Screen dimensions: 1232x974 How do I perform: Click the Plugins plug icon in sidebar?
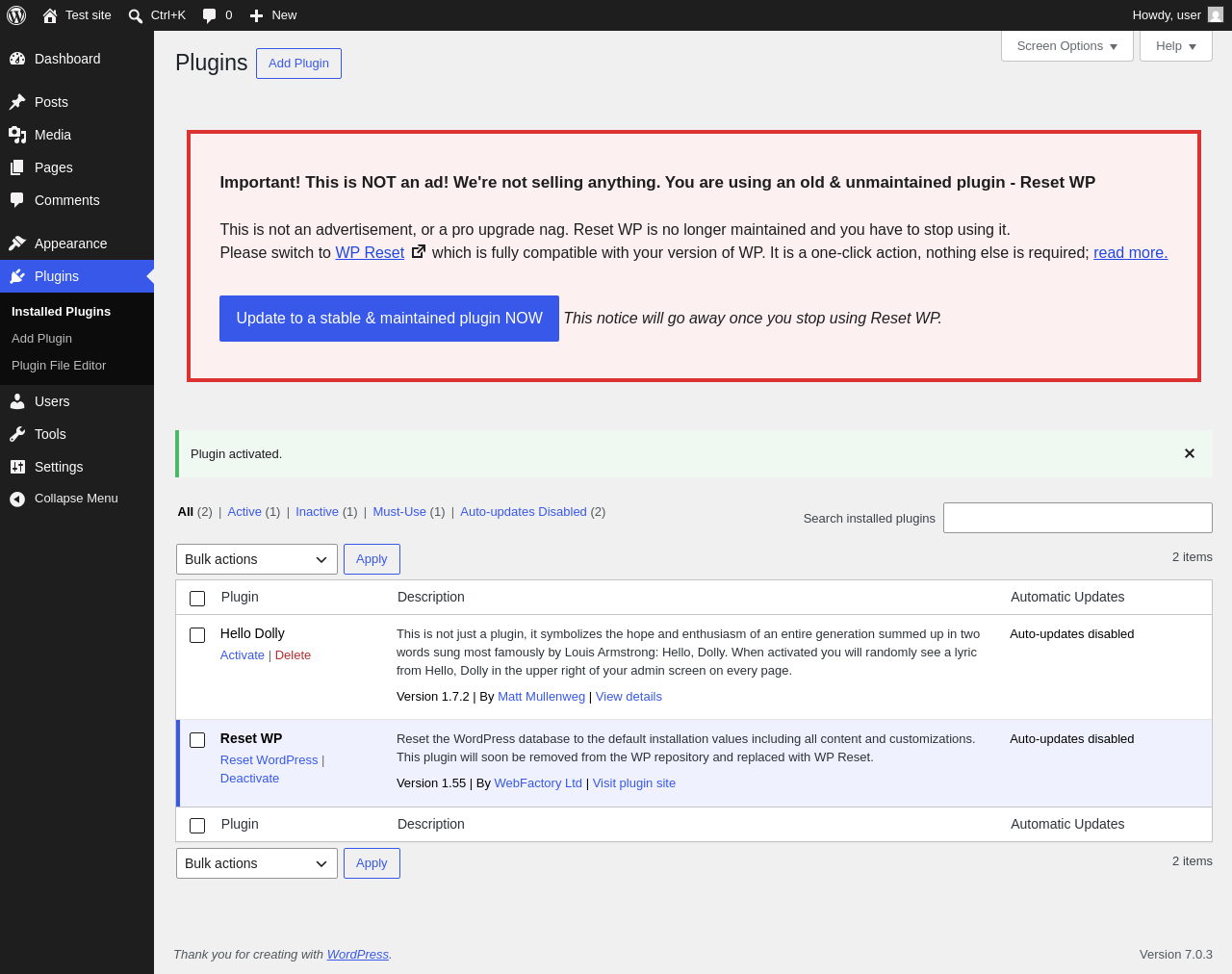(17, 276)
